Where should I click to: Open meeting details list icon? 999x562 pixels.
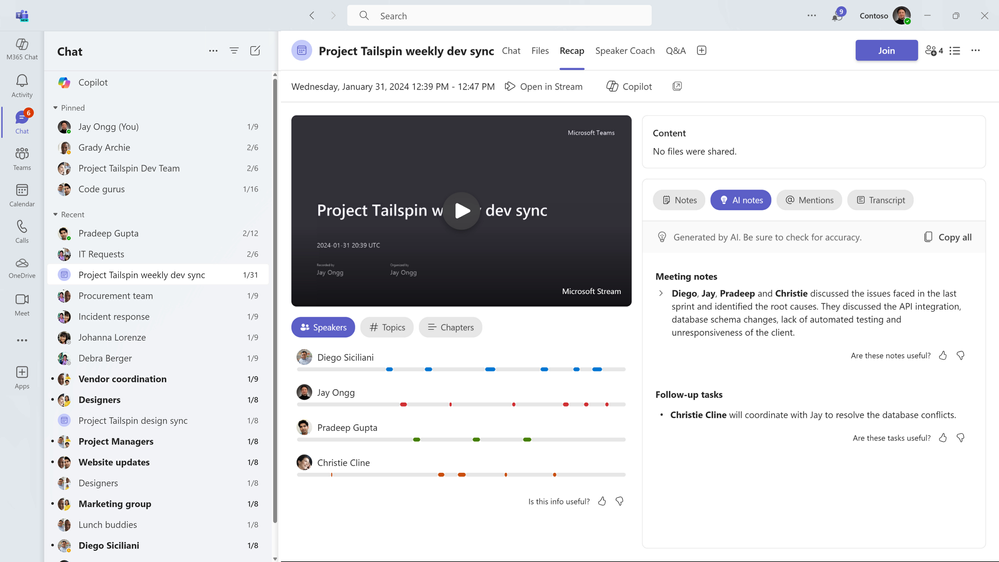(954, 50)
